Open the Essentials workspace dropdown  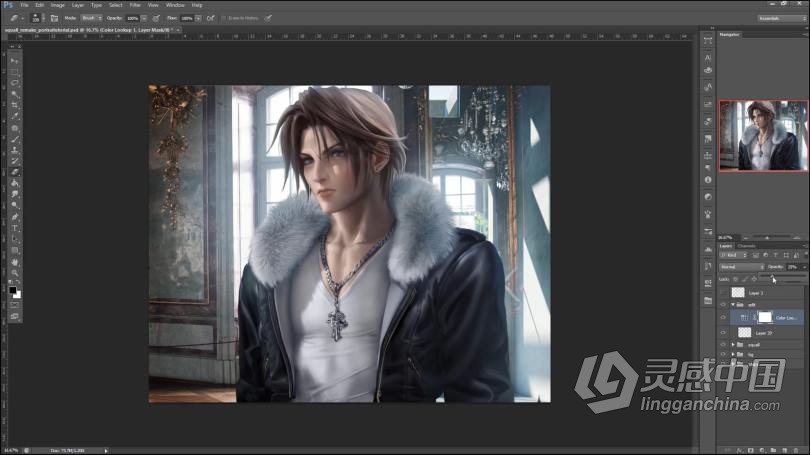pos(782,18)
